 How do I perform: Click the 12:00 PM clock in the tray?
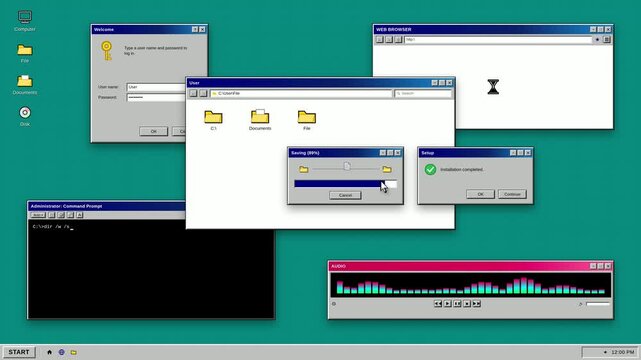pyautogui.click(x=623, y=352)
